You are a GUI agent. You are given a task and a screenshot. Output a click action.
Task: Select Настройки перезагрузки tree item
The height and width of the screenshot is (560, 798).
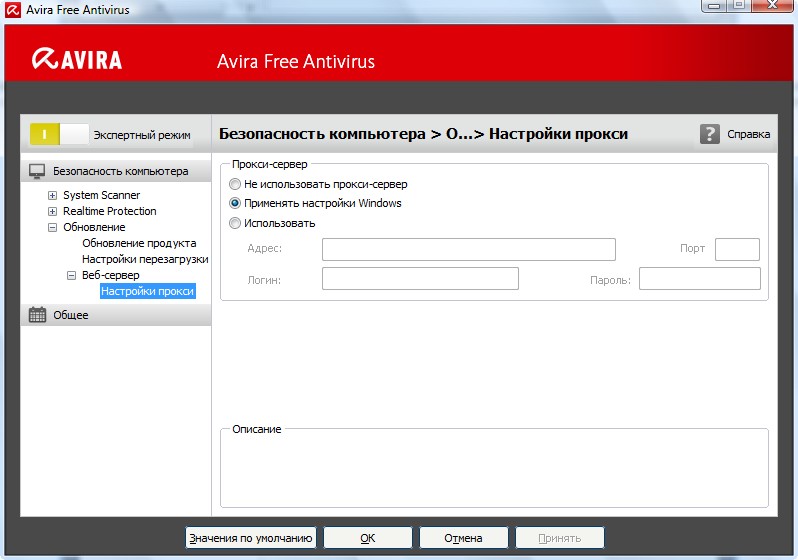tap(145, 259)
